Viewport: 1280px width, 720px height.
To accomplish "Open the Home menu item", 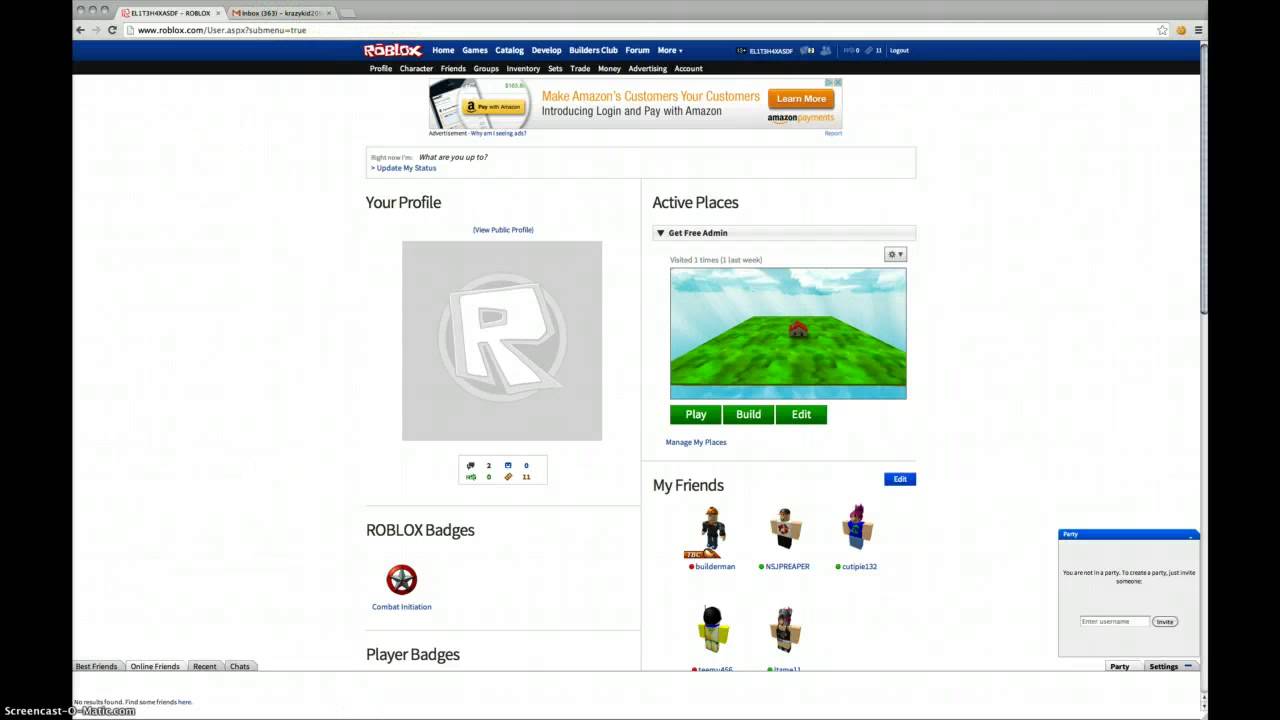I will (x=443, y=50).
